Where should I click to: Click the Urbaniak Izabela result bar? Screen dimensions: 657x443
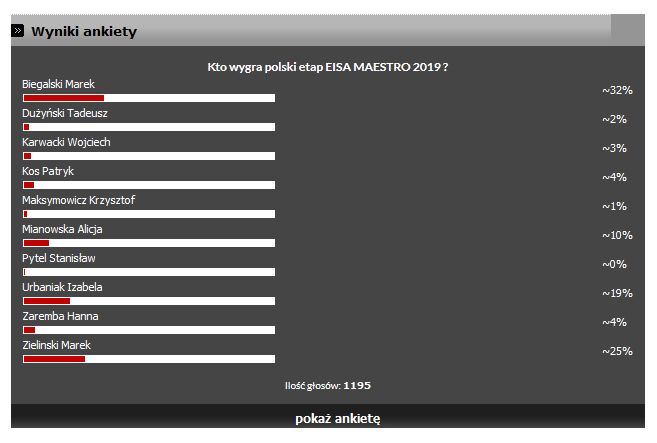pyautogui.click(x=148, y=301)
